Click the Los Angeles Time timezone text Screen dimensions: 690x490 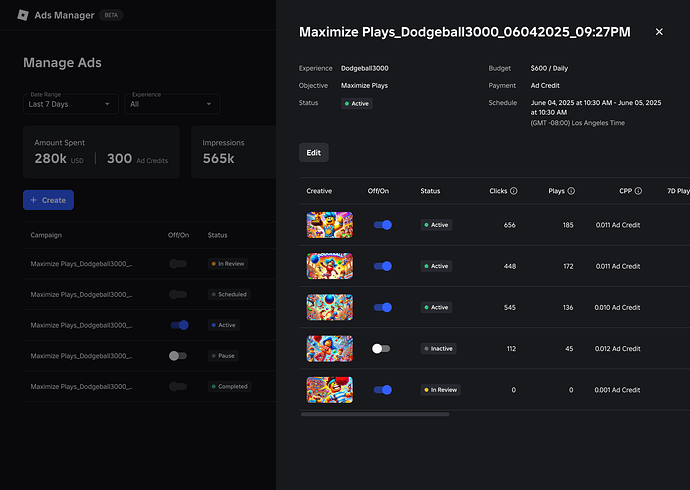click(577, 123)
